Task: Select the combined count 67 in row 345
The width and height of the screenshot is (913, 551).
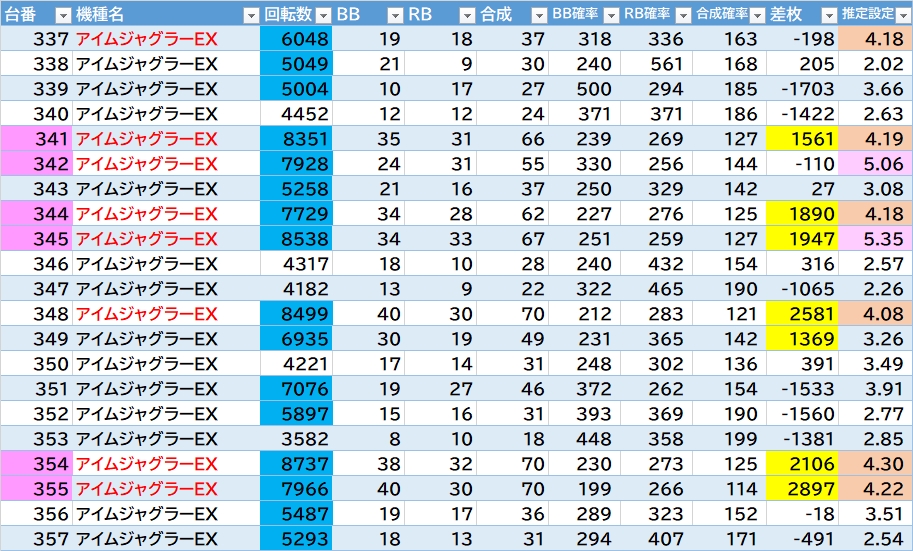Action: point(513,239)
